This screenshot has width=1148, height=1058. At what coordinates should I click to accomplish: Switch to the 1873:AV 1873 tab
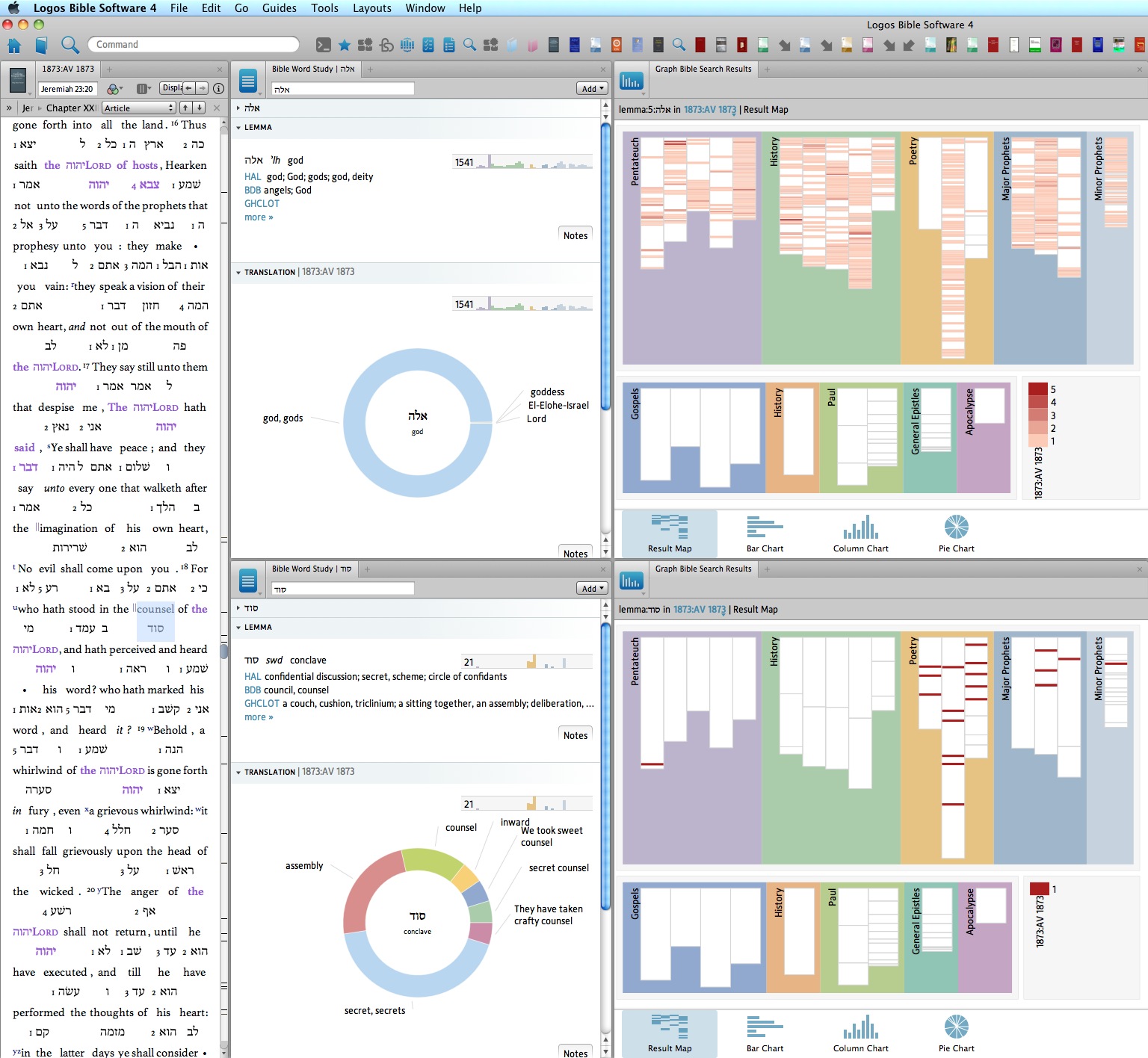pyautogui.click(x=68, y=69)
